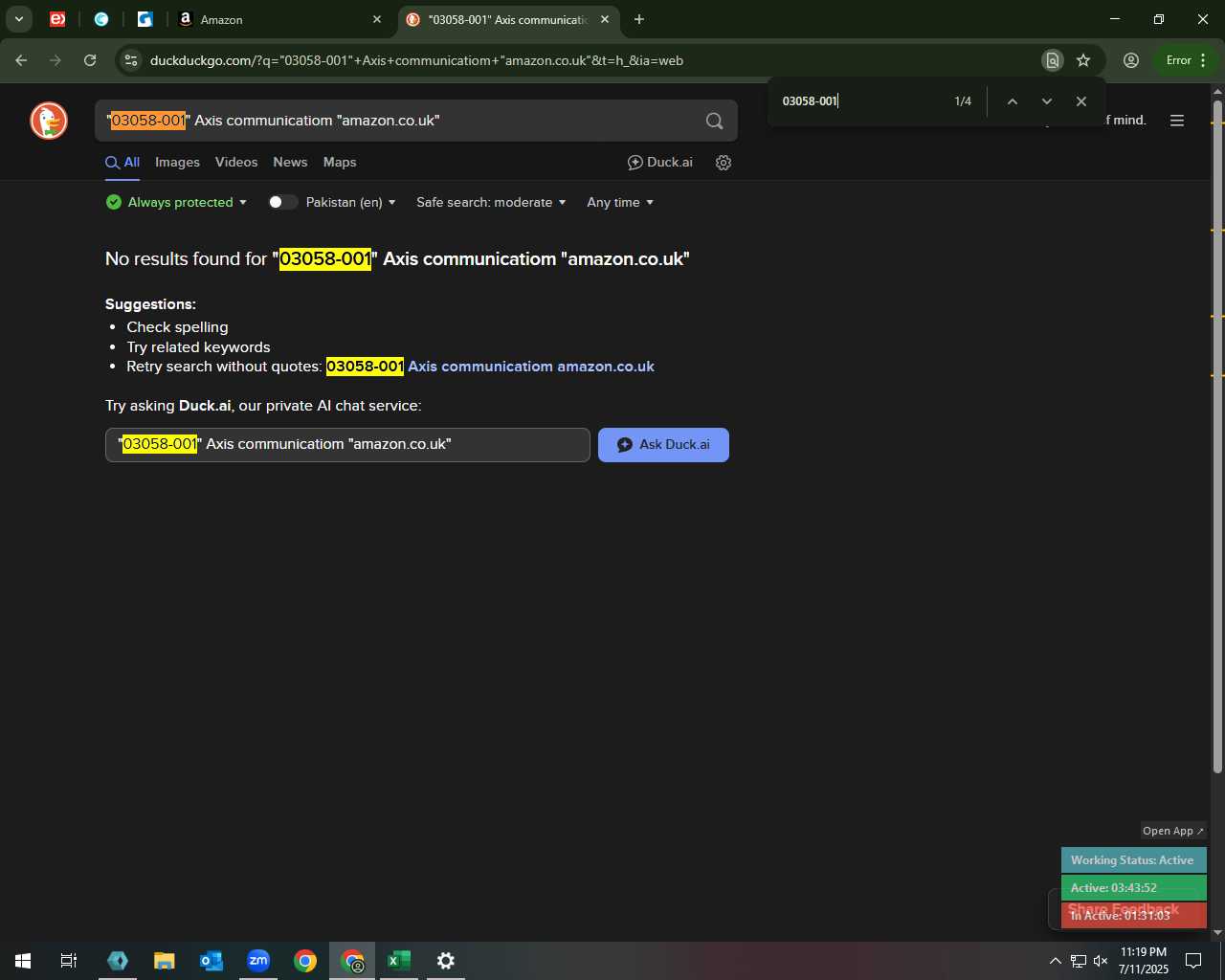The image size is (1225, 980).
Task: Switch to third pinned tab
Action: click(145, 19)
